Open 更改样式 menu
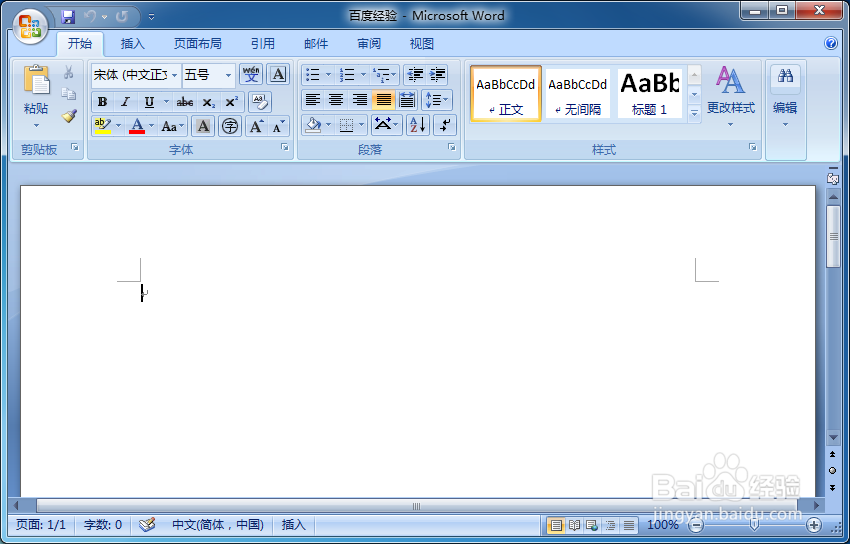Image resolution: width=850 pixels, height=544 pixels. (x=730, y=96)
